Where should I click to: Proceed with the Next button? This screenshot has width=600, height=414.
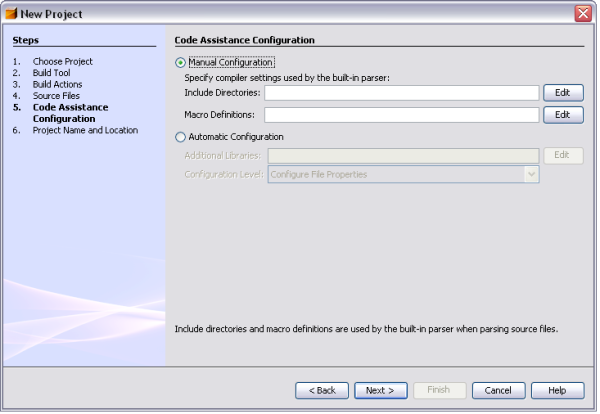(x=381, y=391)
